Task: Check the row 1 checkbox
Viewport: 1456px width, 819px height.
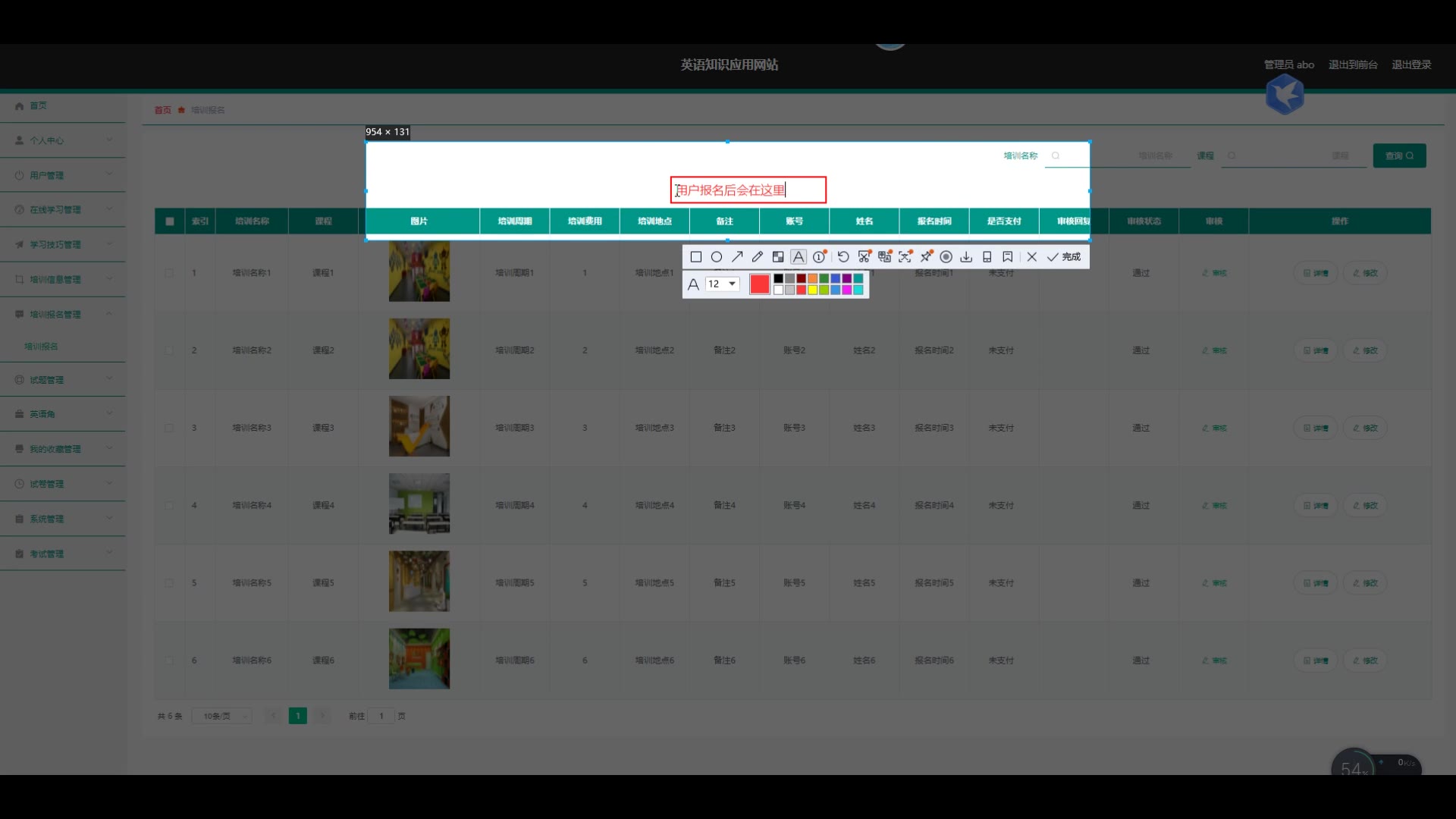Action: click(169, 273)
